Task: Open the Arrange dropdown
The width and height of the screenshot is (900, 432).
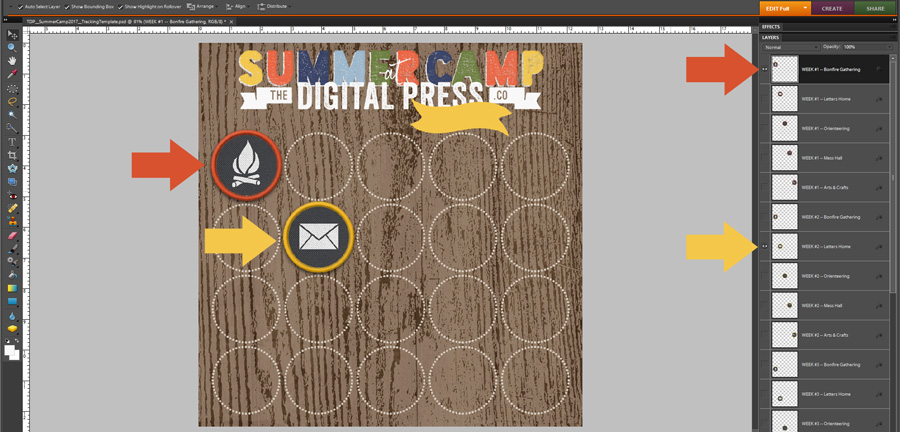Action: tap(202, 6)
